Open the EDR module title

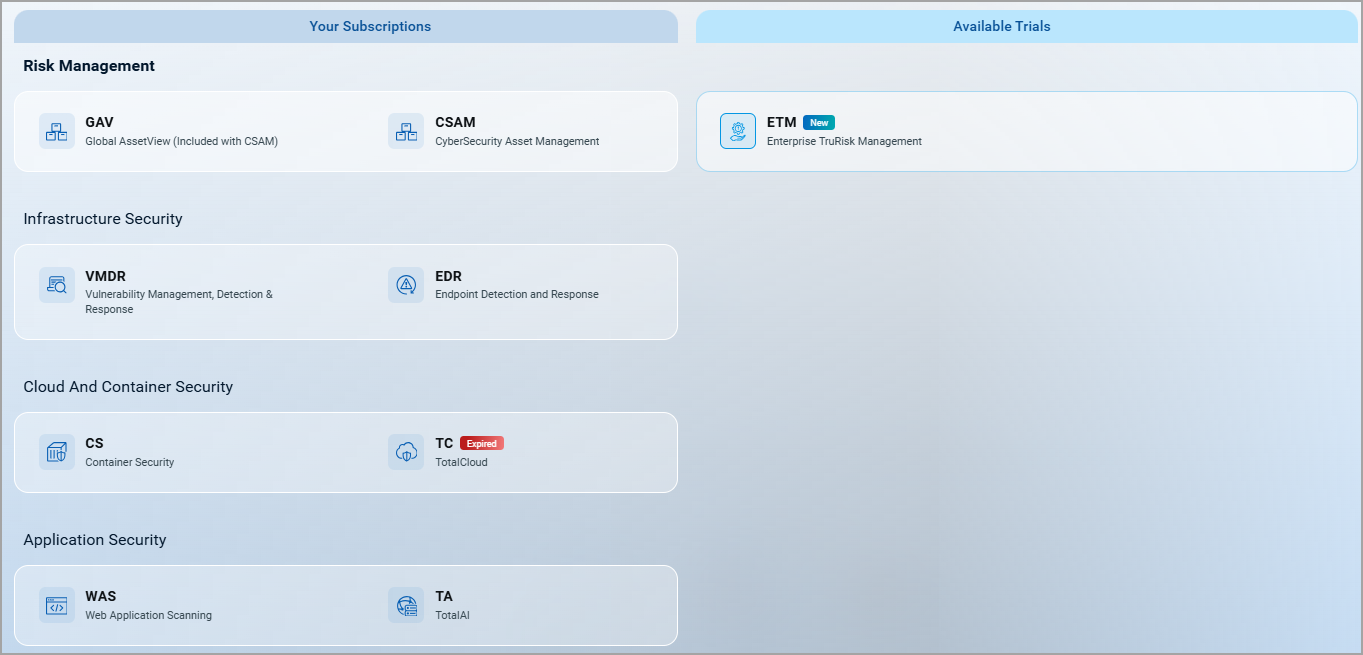tap(448, 276)
